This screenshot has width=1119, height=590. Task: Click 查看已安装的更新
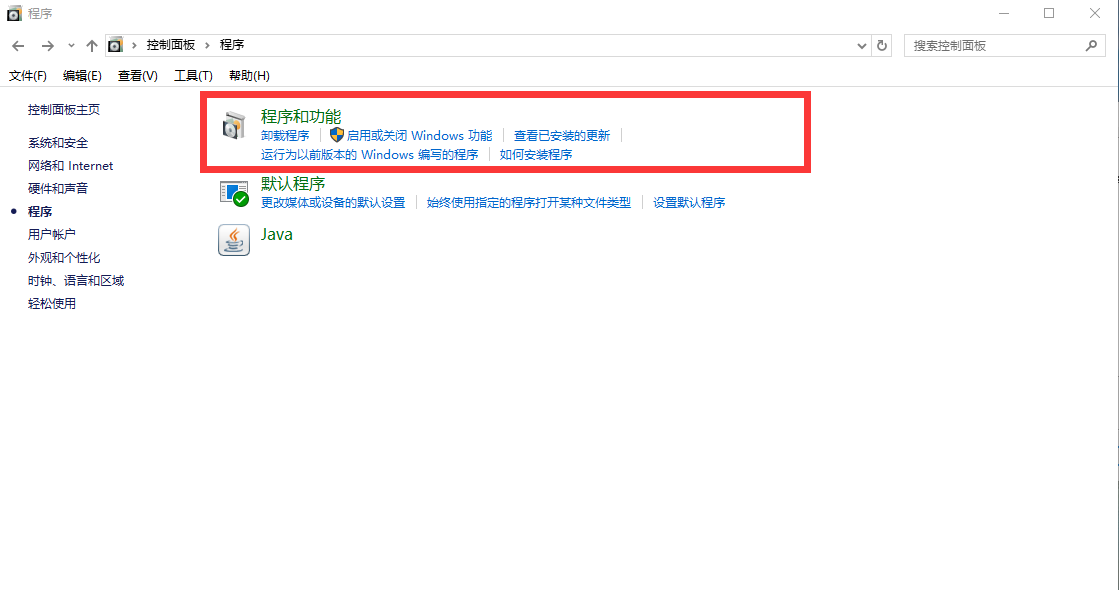click(562, 136)
